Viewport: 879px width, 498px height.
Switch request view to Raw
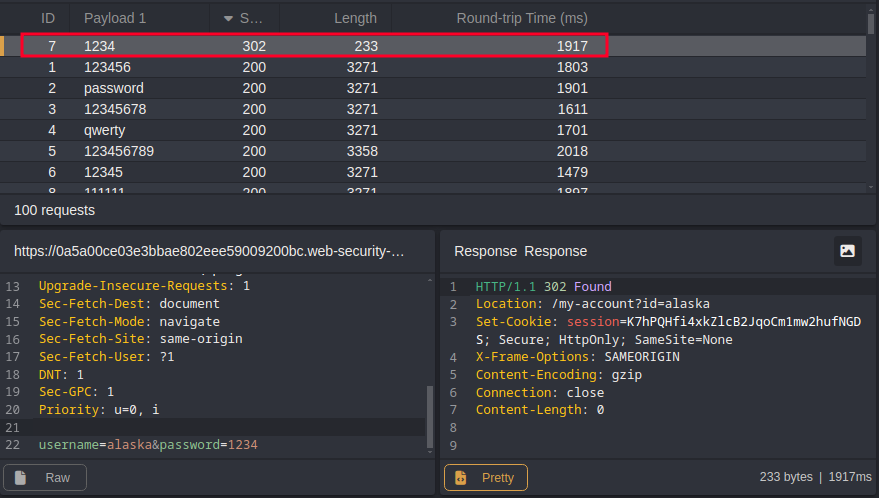point(45,478)
